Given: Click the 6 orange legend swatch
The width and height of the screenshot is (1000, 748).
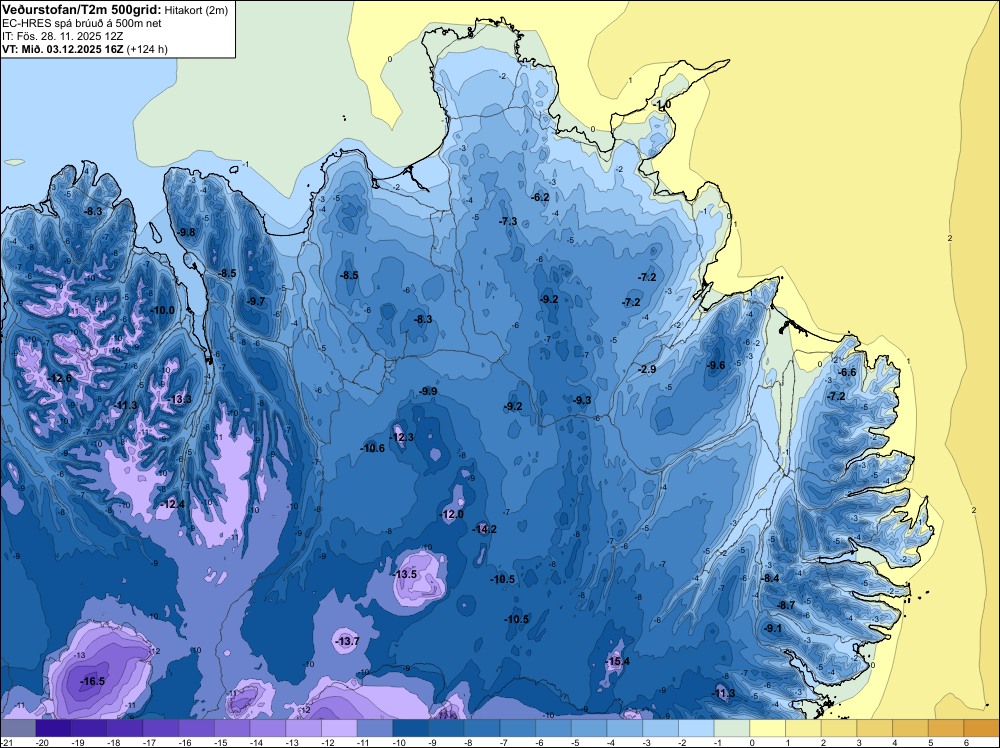Looking at the screenshot, I should (x=981, y=728).
